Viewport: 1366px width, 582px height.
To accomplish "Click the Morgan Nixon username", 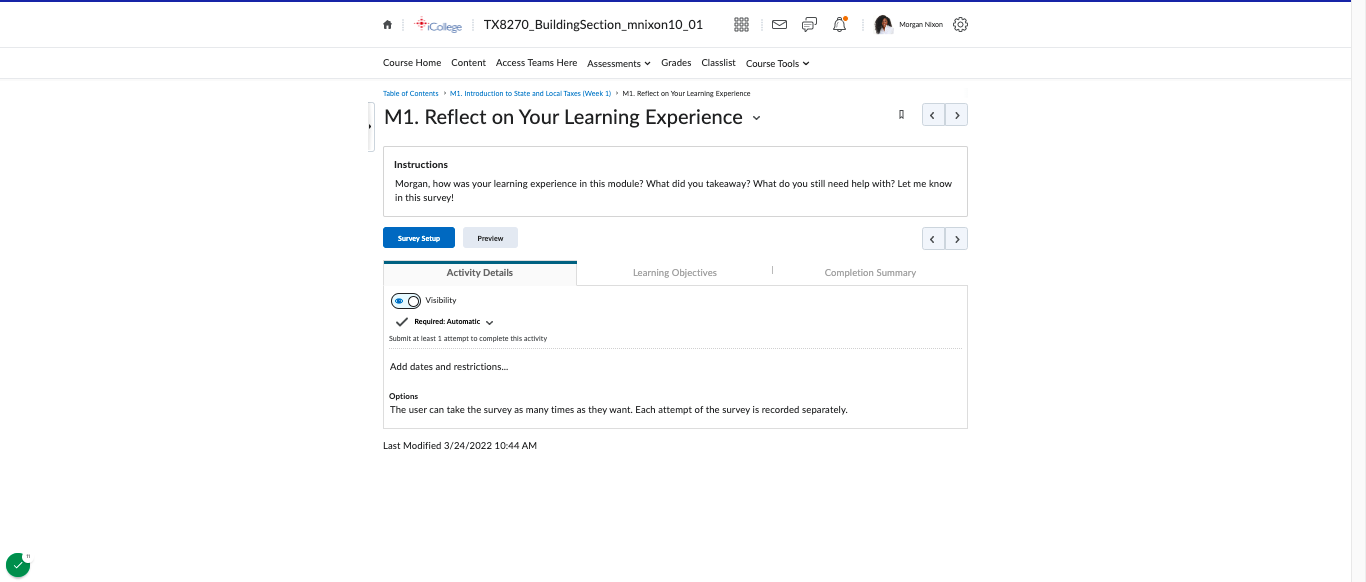I will pyautogui.click(x=921, y=25).
